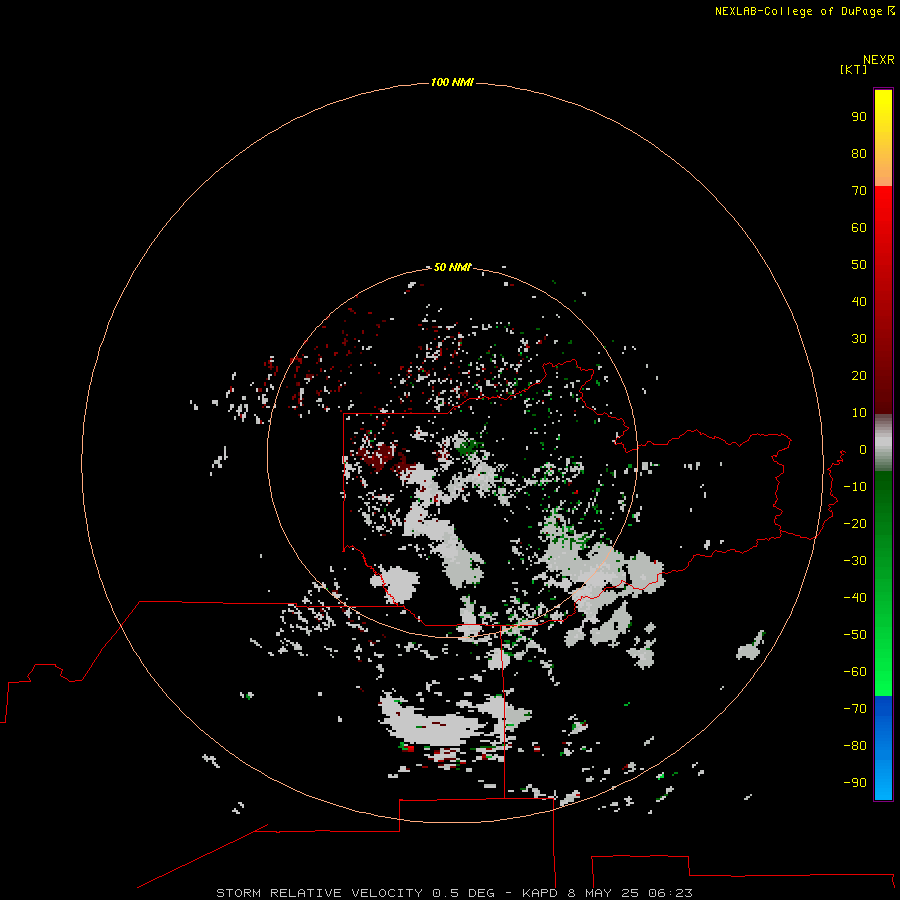The image size is (900, 900).
Task: Click the -40 value on velocity scale
Action: click(855, 598)
